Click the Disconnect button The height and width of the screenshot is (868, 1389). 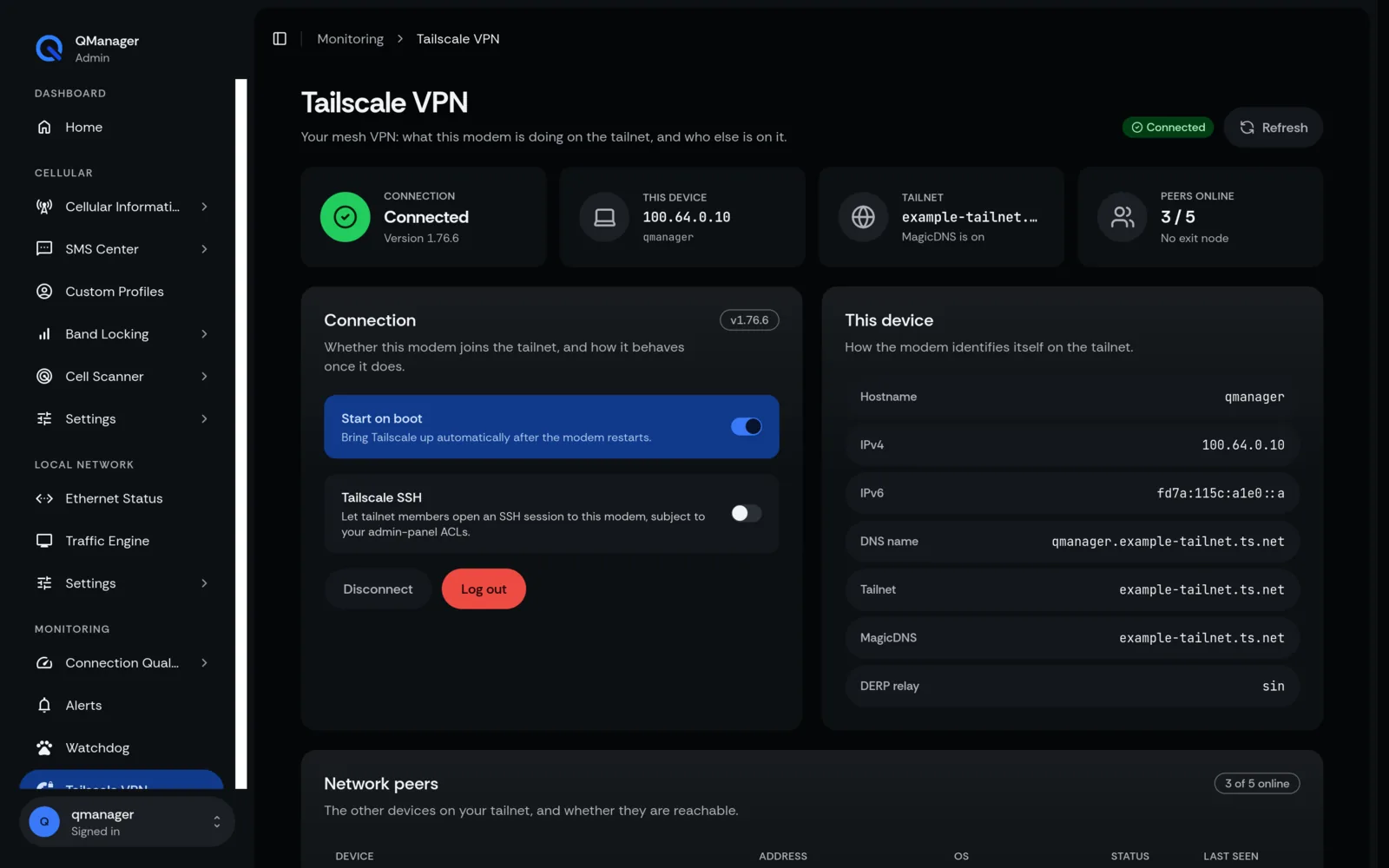378,589
